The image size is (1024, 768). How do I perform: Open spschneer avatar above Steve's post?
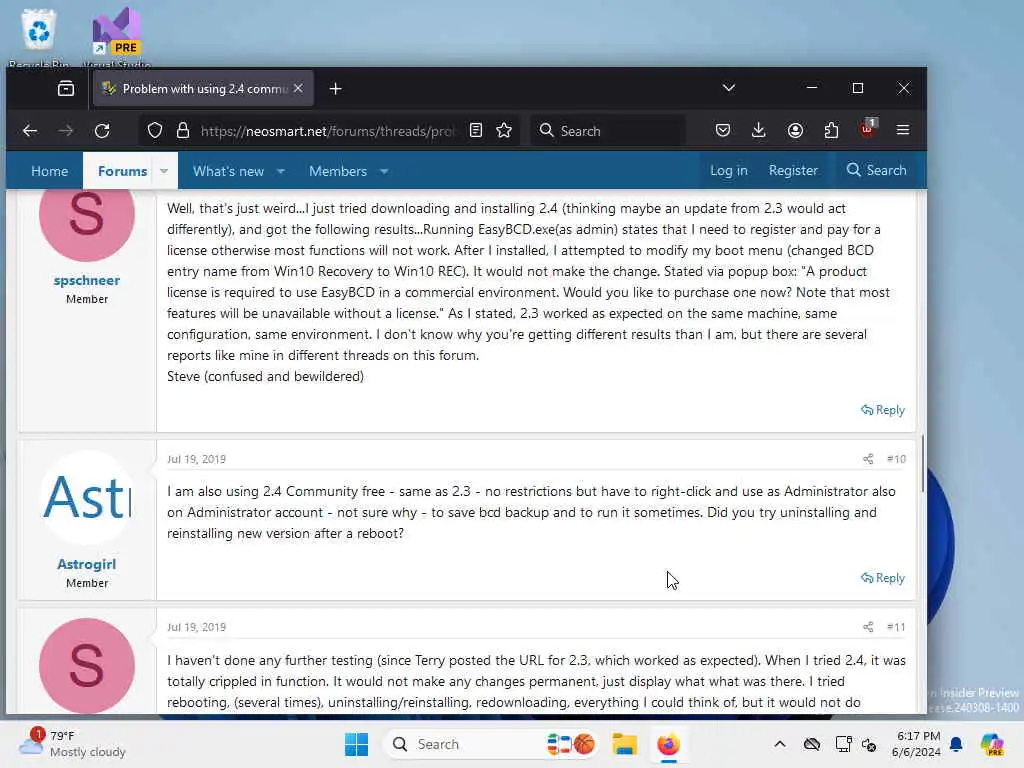point(87,223)
